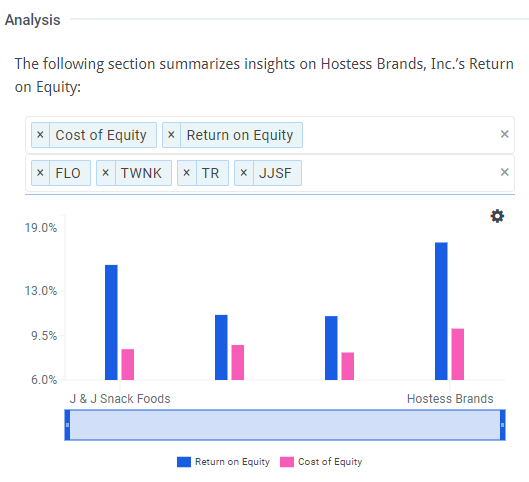
Task: Remove the Return on Equity tag
Action: (x=171, y=135)
